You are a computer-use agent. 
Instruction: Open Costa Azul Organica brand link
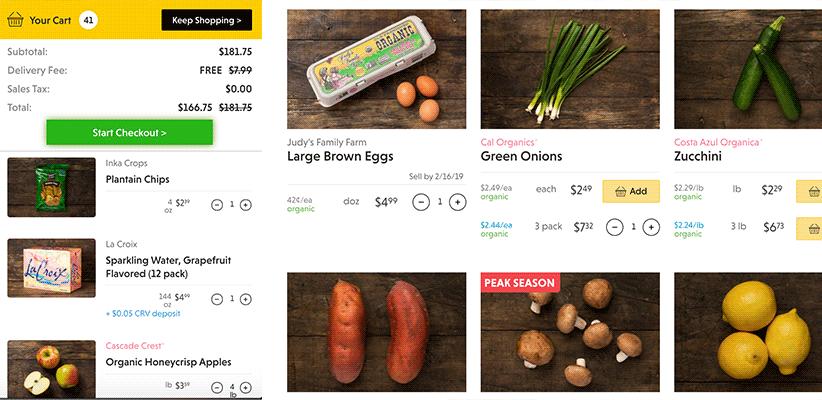(x=717, y=142)
